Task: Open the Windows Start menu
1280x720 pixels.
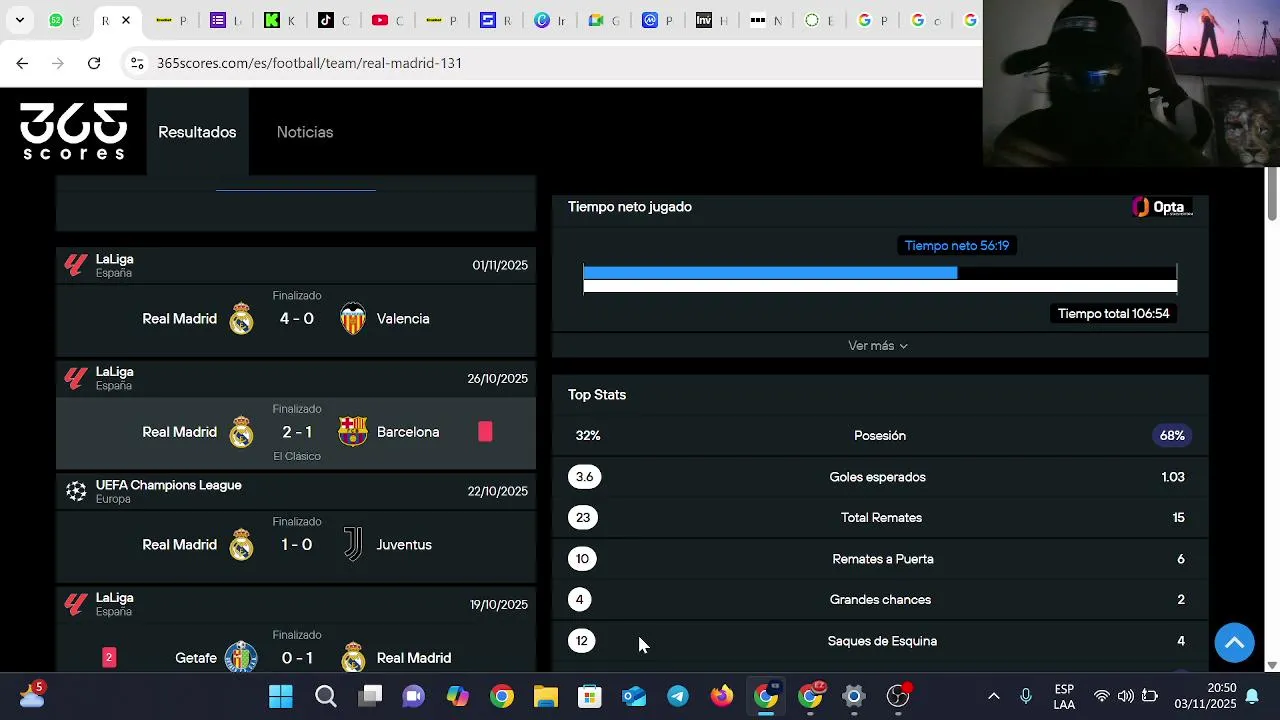Action: 281,696
